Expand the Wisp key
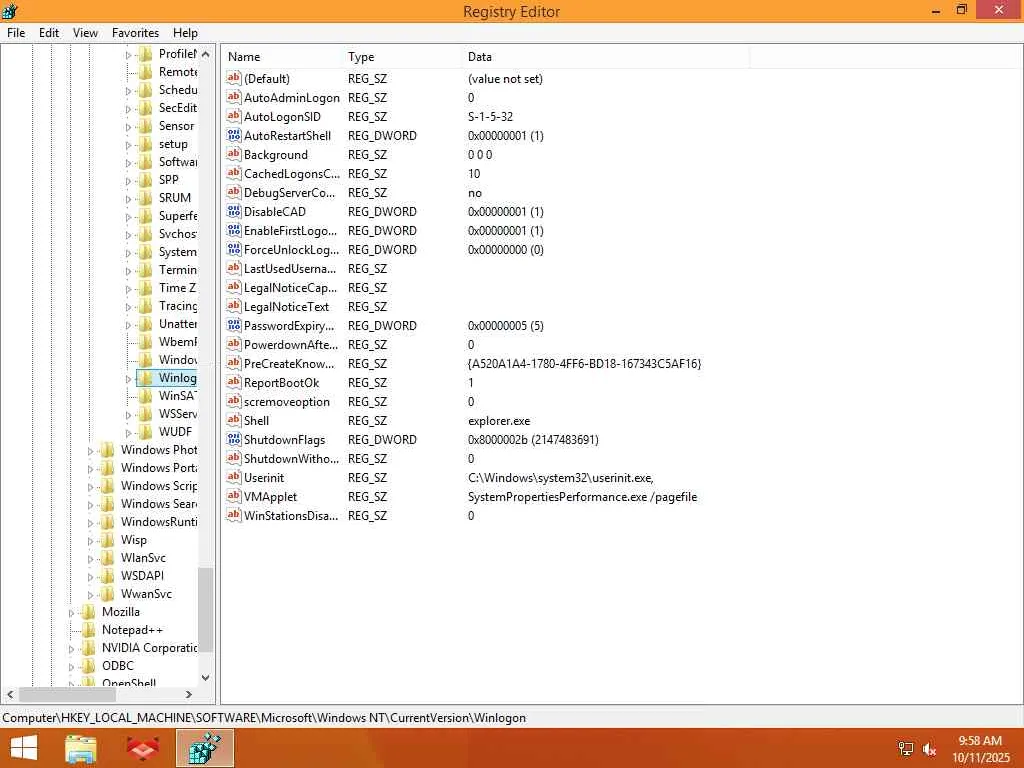 pyautogui.click(x=90, y=541)
